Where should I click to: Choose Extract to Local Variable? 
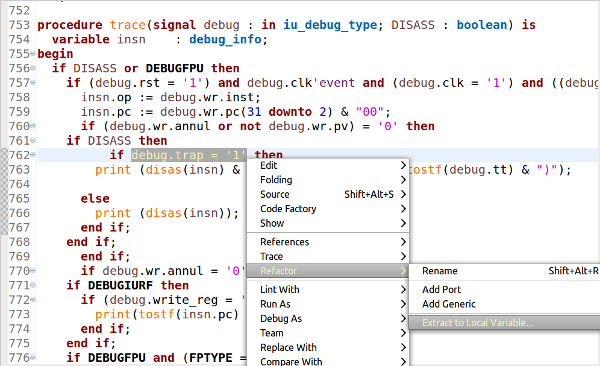(504, 323)
